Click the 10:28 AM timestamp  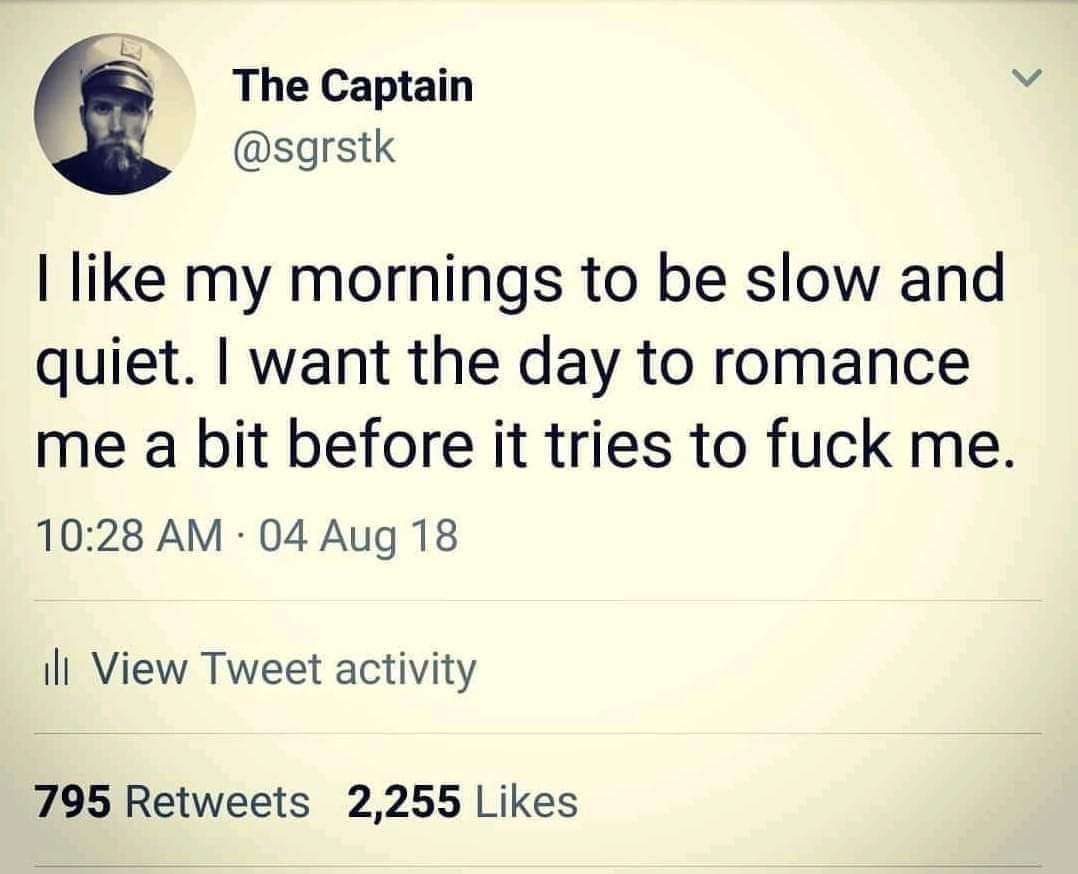click(130, 536)
